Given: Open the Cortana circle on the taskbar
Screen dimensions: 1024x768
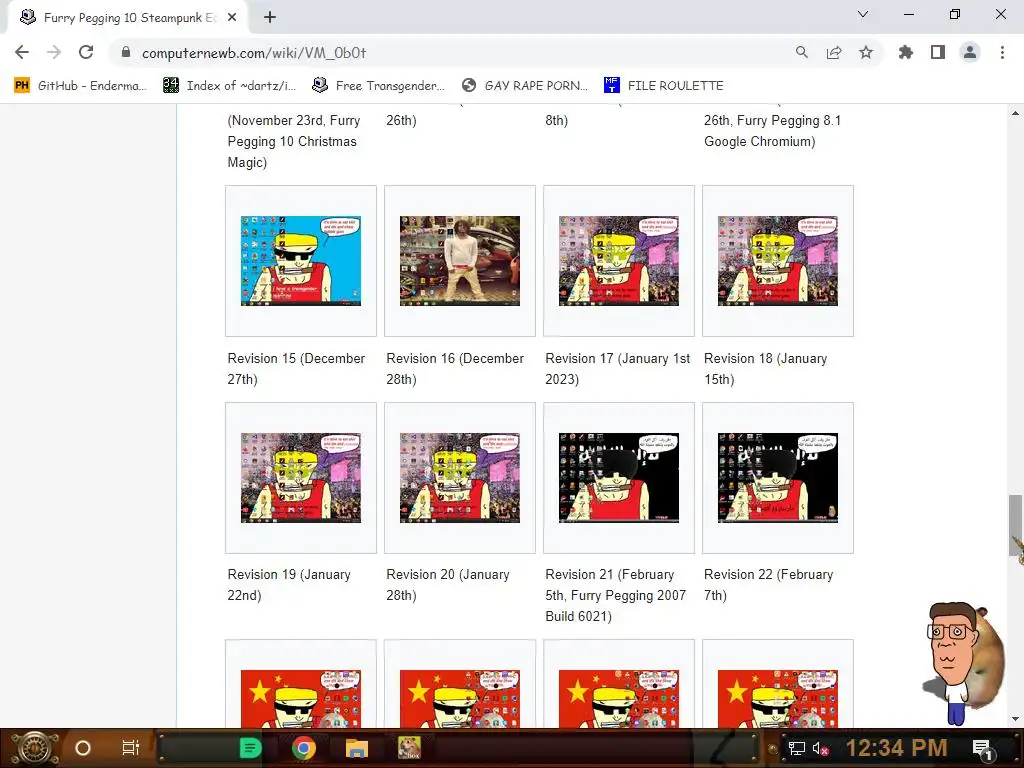Looking at the screenshot, I should pyautogui.click(x=83, y=748).
